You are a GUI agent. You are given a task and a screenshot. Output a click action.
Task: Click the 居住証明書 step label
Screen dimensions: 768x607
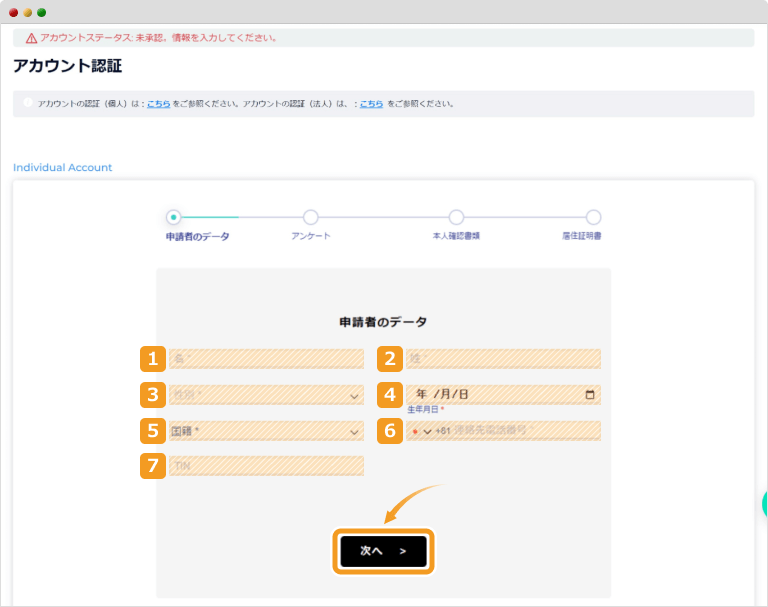(x=581, y=236)
